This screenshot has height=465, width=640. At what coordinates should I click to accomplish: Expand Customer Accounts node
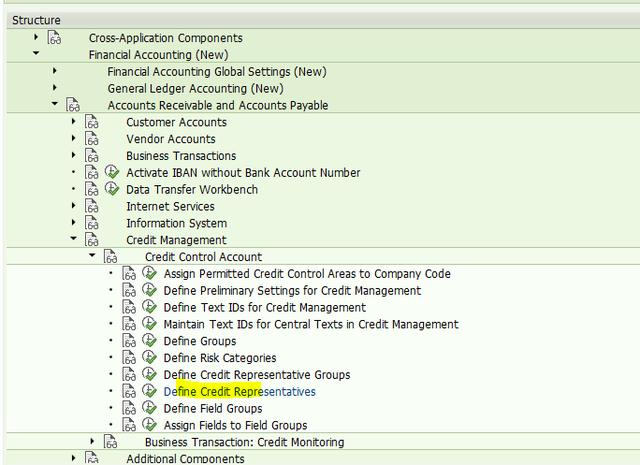[73, 121]
